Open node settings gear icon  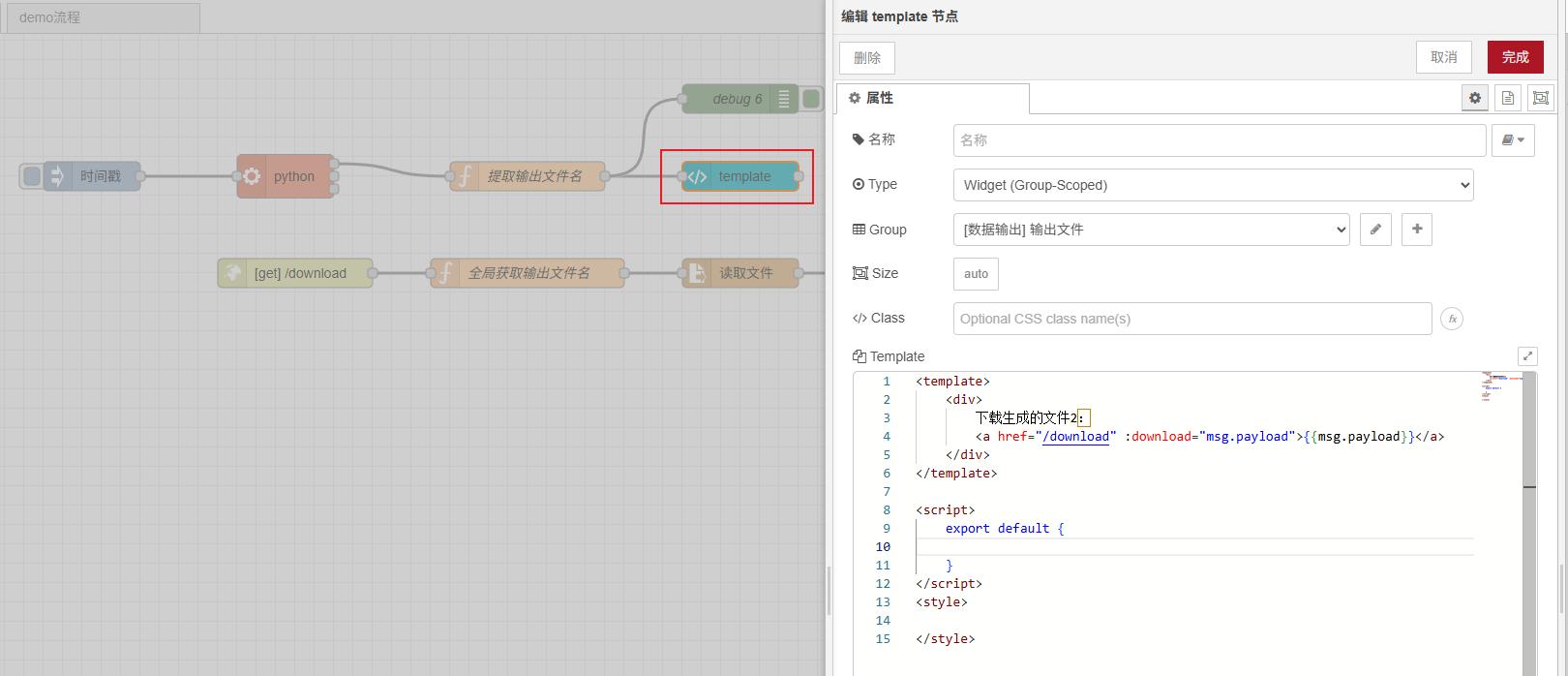tap(1475, 98)
